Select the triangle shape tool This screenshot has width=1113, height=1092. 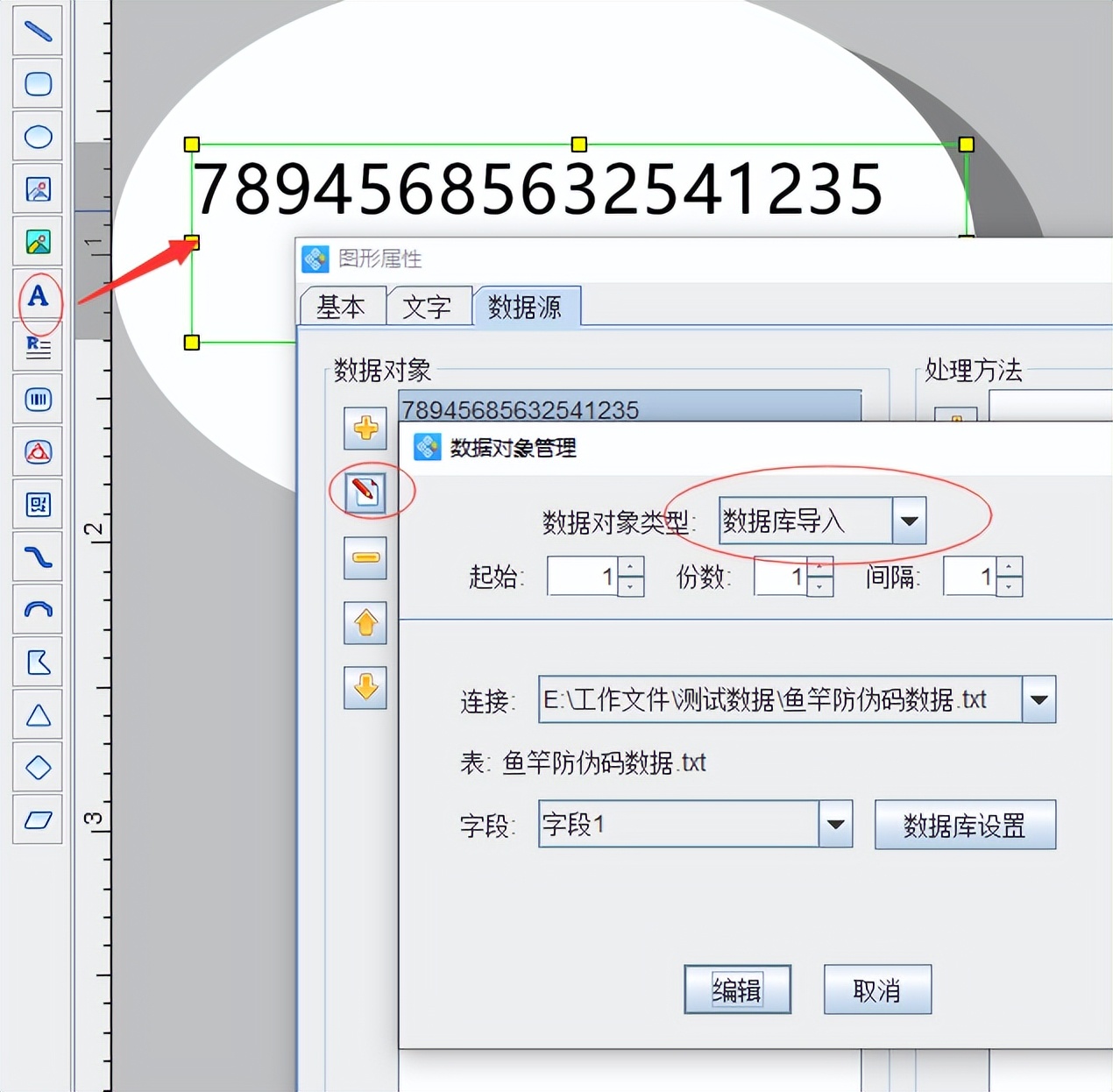click(38, 715)
